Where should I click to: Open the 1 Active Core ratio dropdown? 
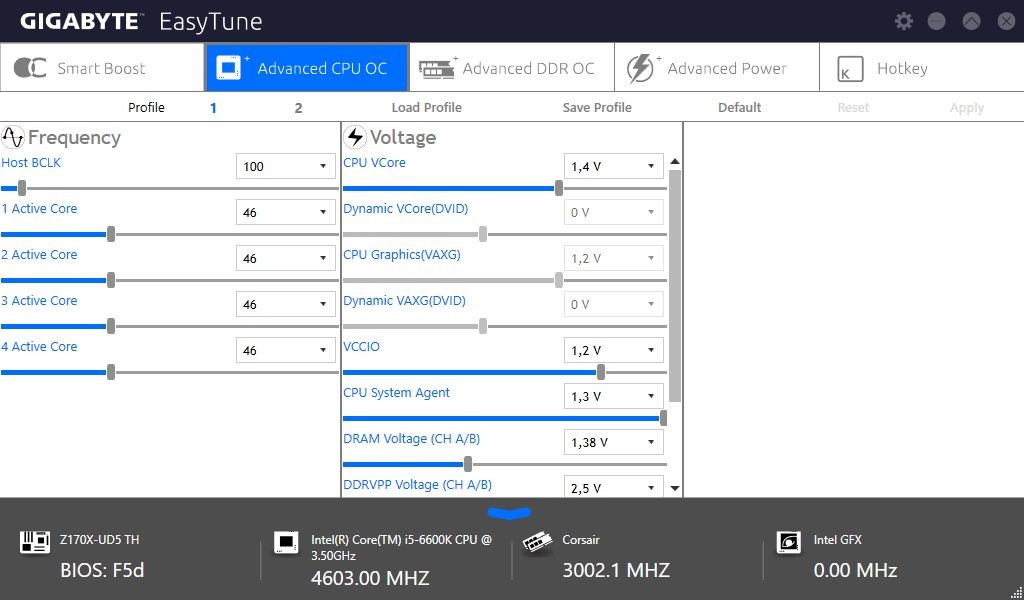(285, 212)
